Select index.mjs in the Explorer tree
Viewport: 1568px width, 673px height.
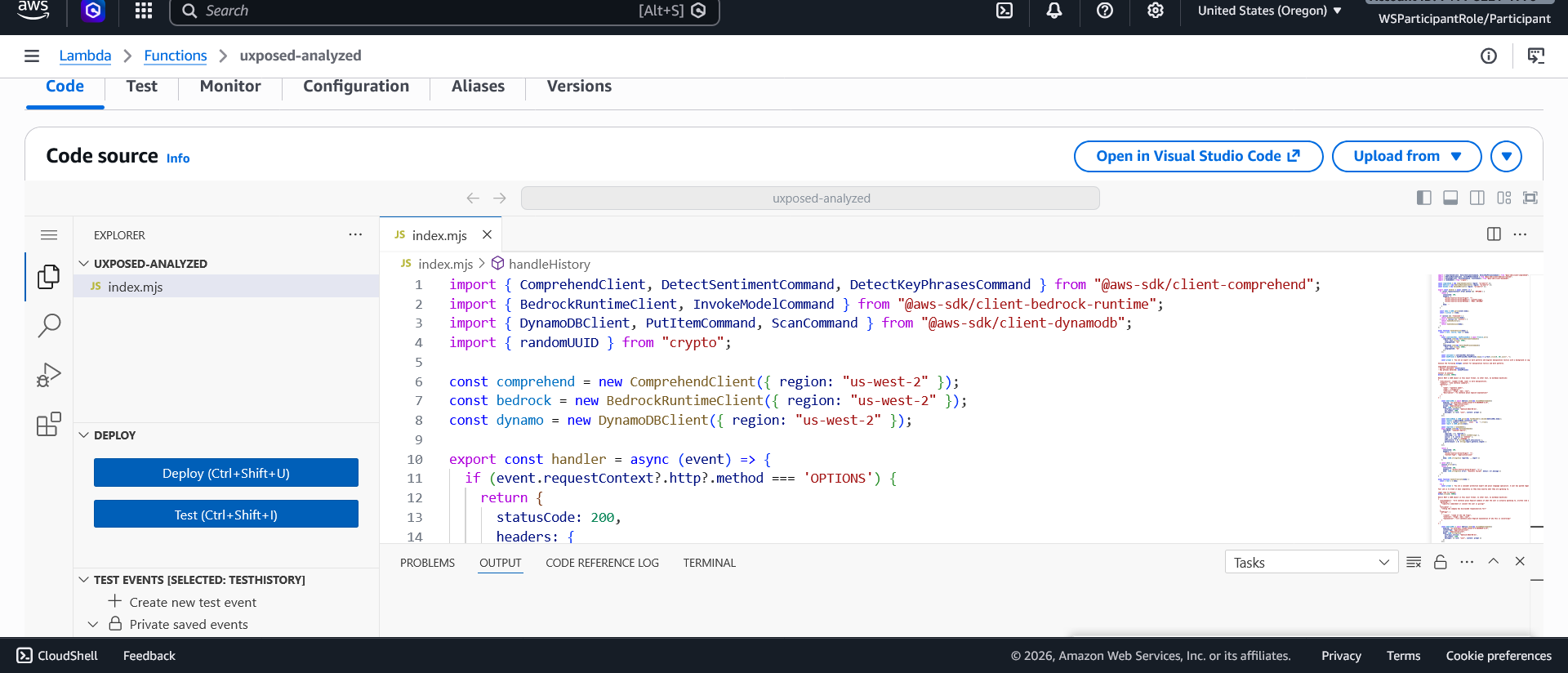pyautogui.click(x=226, y=287)
